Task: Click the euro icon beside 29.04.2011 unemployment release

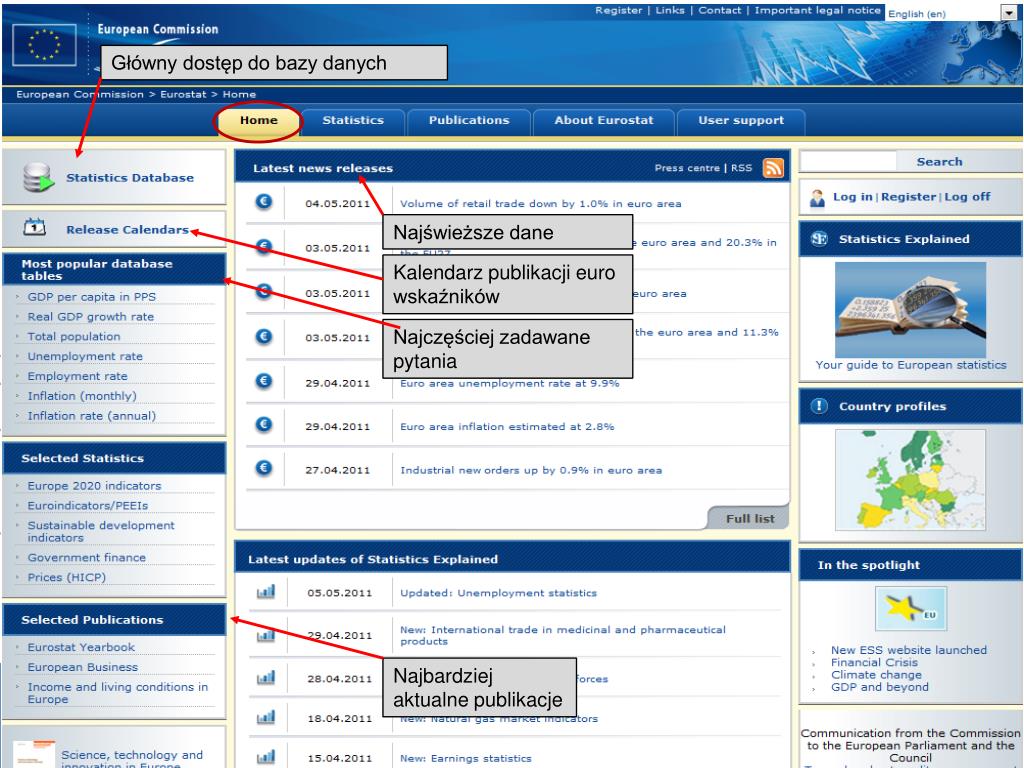Action: coord(264,381)
